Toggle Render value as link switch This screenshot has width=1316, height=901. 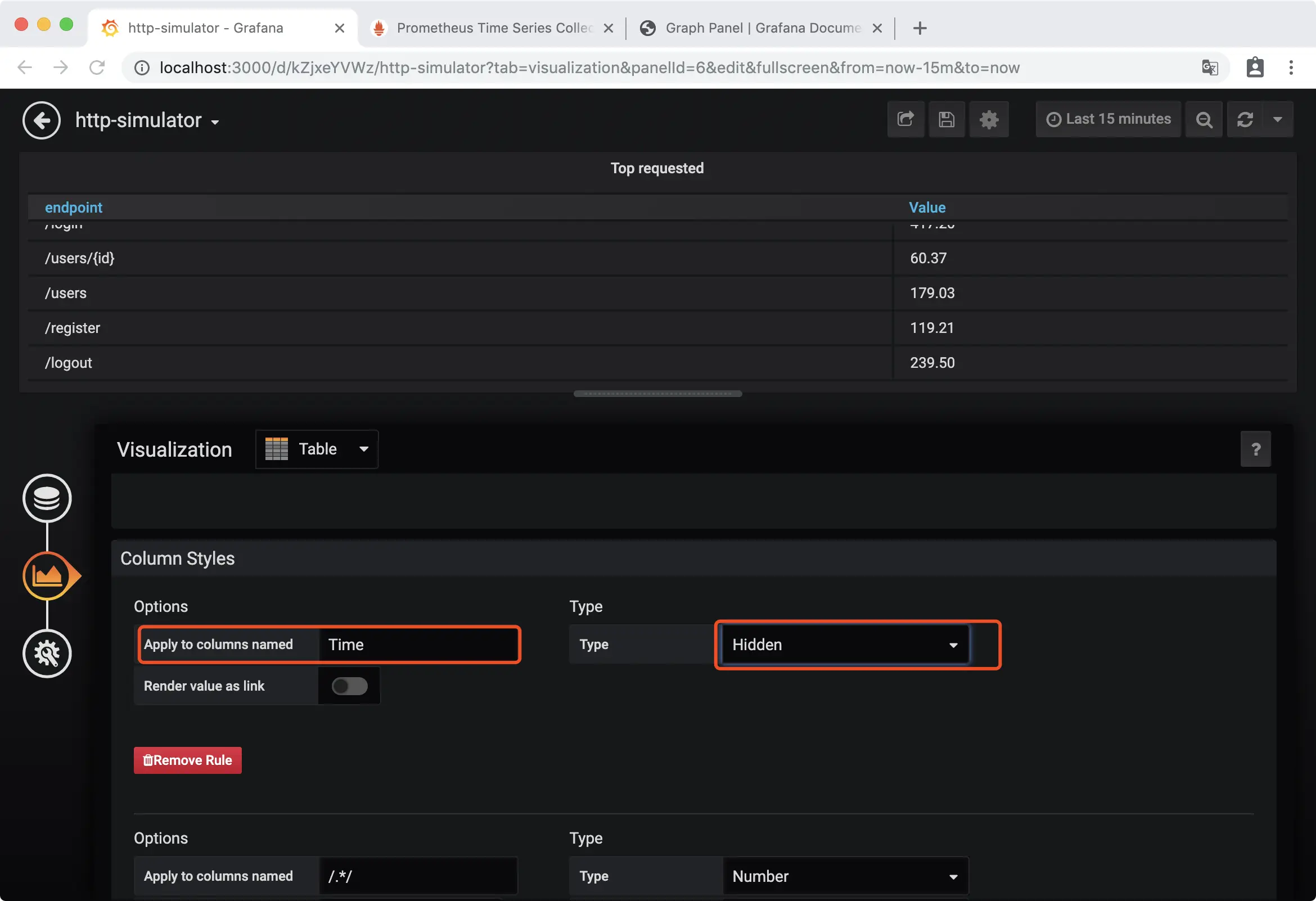click(349, 686)
